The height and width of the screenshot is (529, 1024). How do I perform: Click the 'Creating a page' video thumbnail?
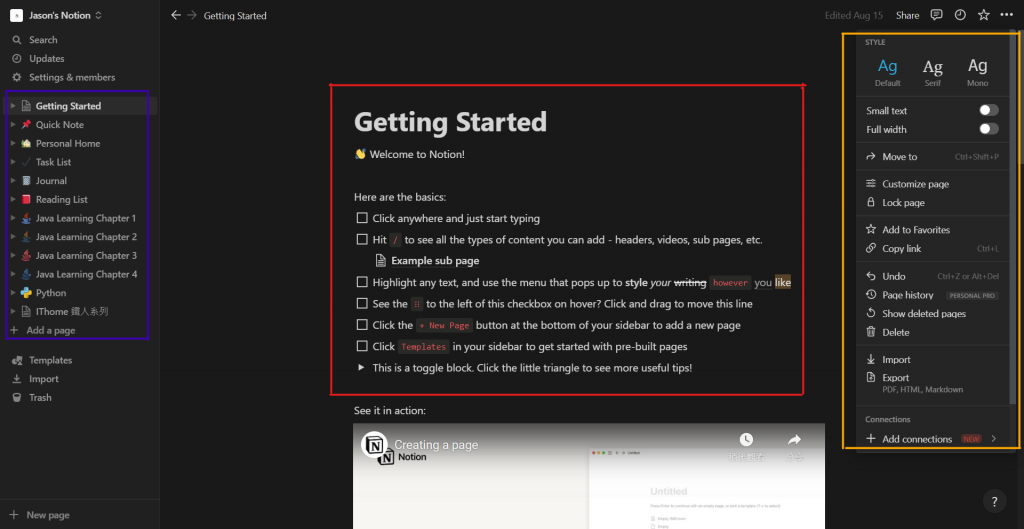[588, 476]
